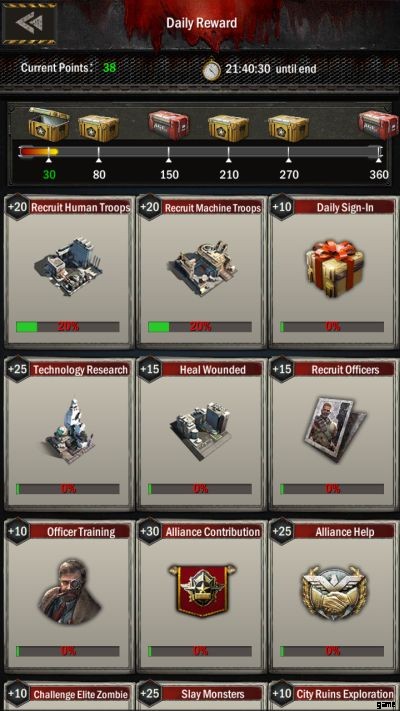Open the 30-point reward crate
This screenshot has width=400, height=711.
[49, 124]
